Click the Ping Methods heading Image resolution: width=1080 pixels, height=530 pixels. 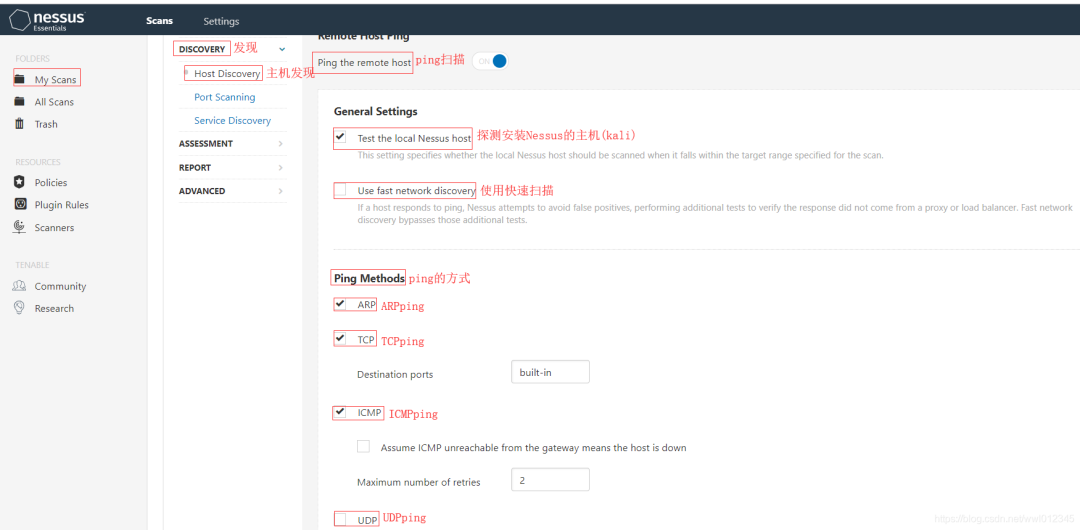(369, 278)
